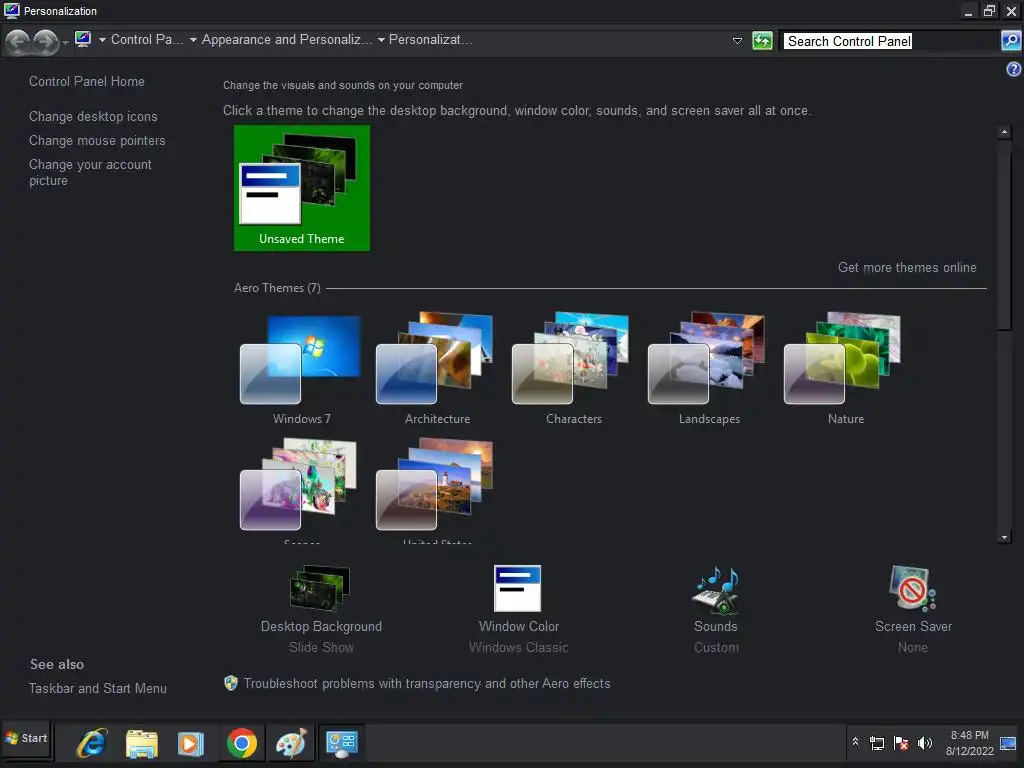The height and width of the screenshot is (768, 1024).
Task: Click the Control Panel taskbar button
Action: point(342,743)
